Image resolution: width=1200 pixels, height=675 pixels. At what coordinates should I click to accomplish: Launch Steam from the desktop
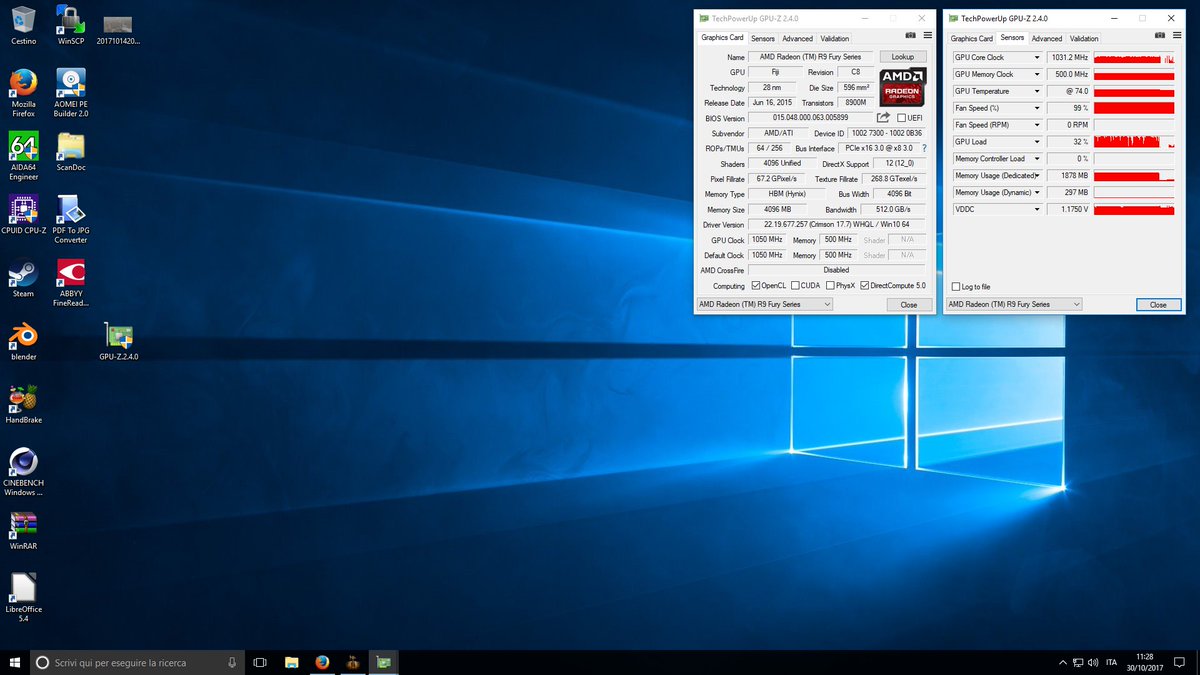[23, 279]
